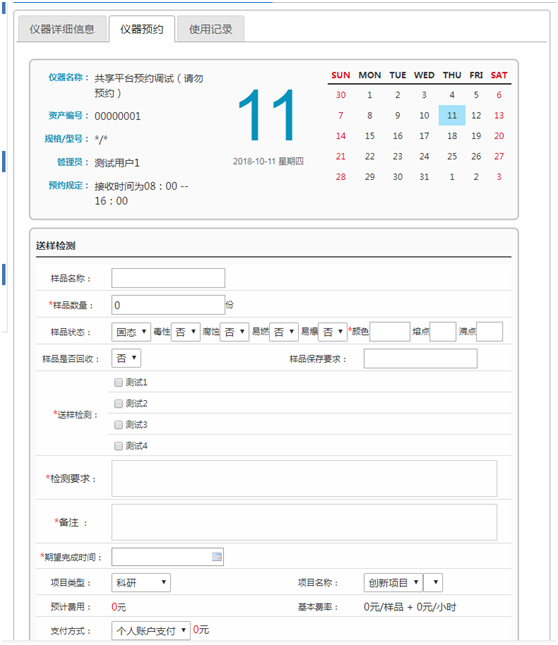Check the 测试1 checkbox
The height and width of the screenshot is (645, 558).
coord(118,383)
